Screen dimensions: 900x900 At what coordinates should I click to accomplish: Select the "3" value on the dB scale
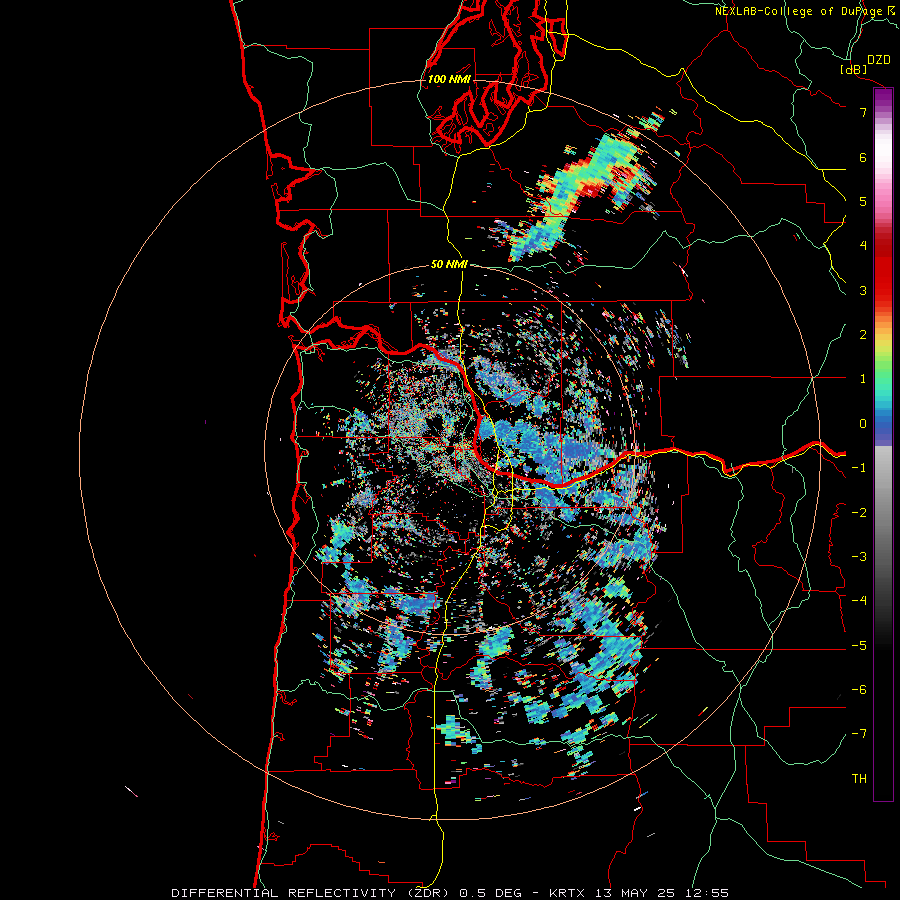point(863,290)
